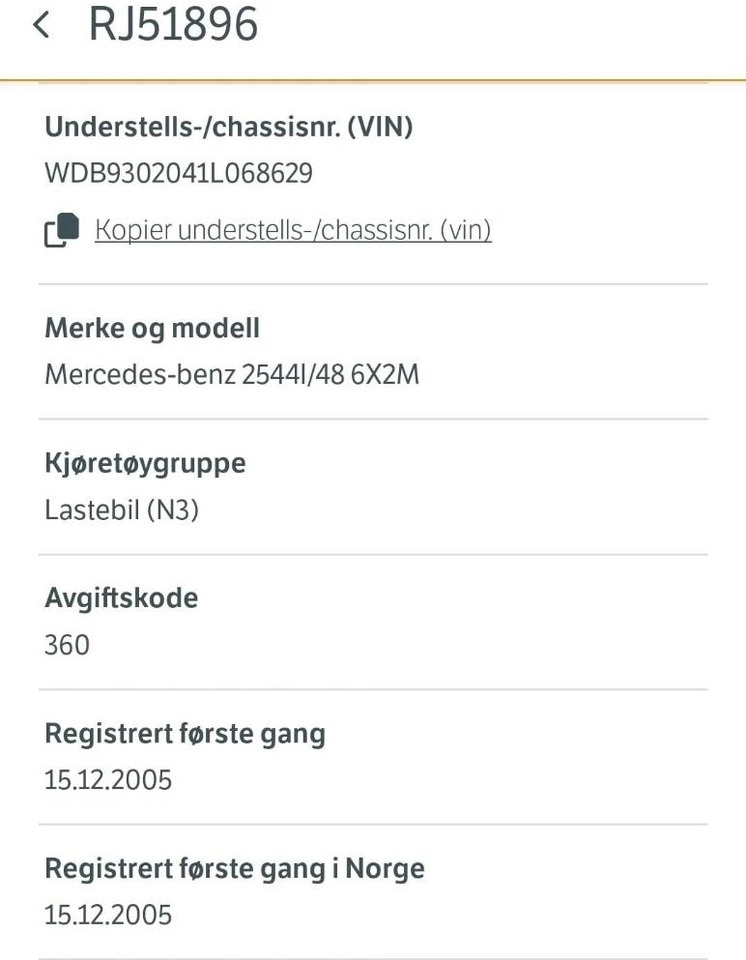Click the Kjøretøygruppe heading
This screenshot has height=960, width=746.
[x=145, y=463]
